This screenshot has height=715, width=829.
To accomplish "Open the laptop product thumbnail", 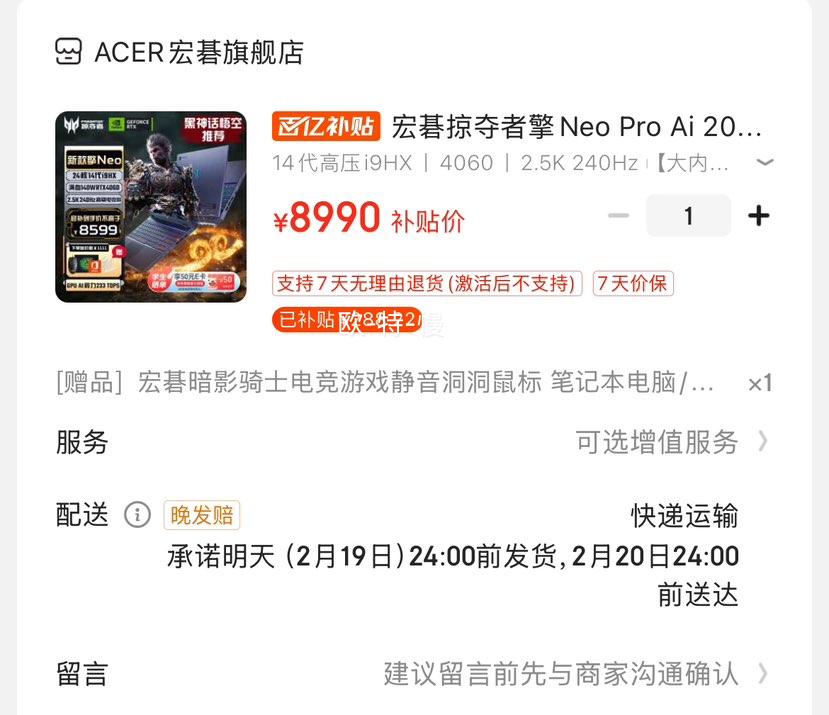I will [x=151, y=207].
